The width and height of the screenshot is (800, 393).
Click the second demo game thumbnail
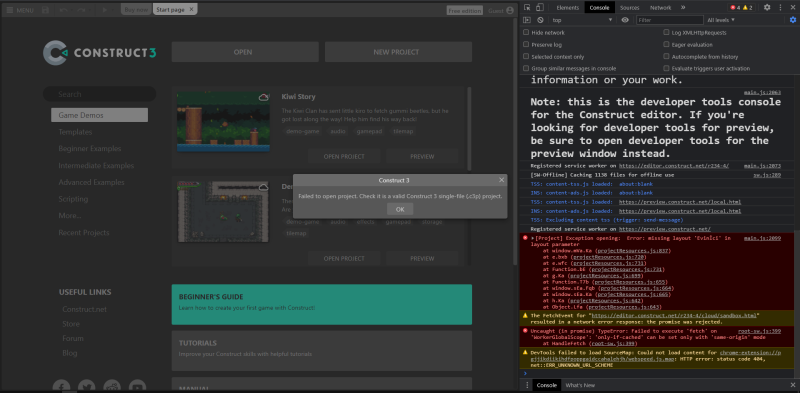click(223, 212)
